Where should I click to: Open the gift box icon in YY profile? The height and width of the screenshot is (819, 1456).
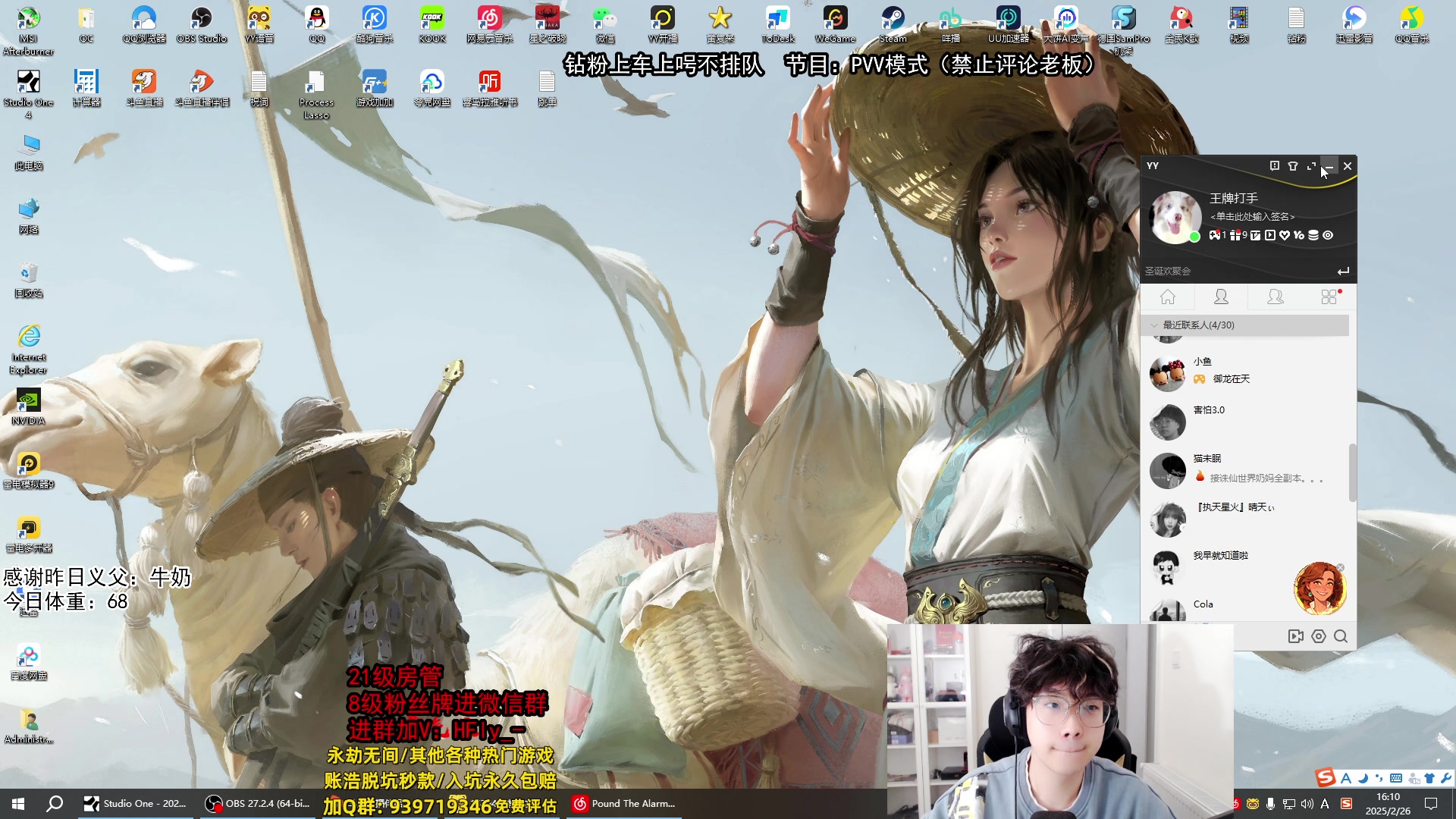click(x=1235, y=235)
